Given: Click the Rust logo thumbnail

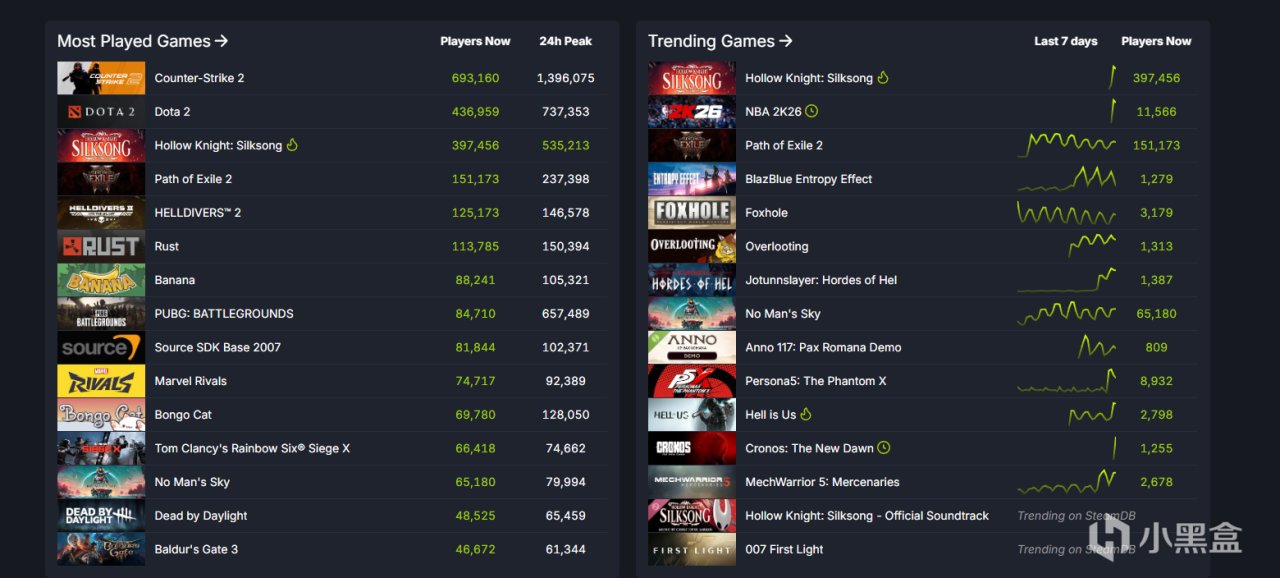Looking at the screenshot, I should (x=101, y=246).
